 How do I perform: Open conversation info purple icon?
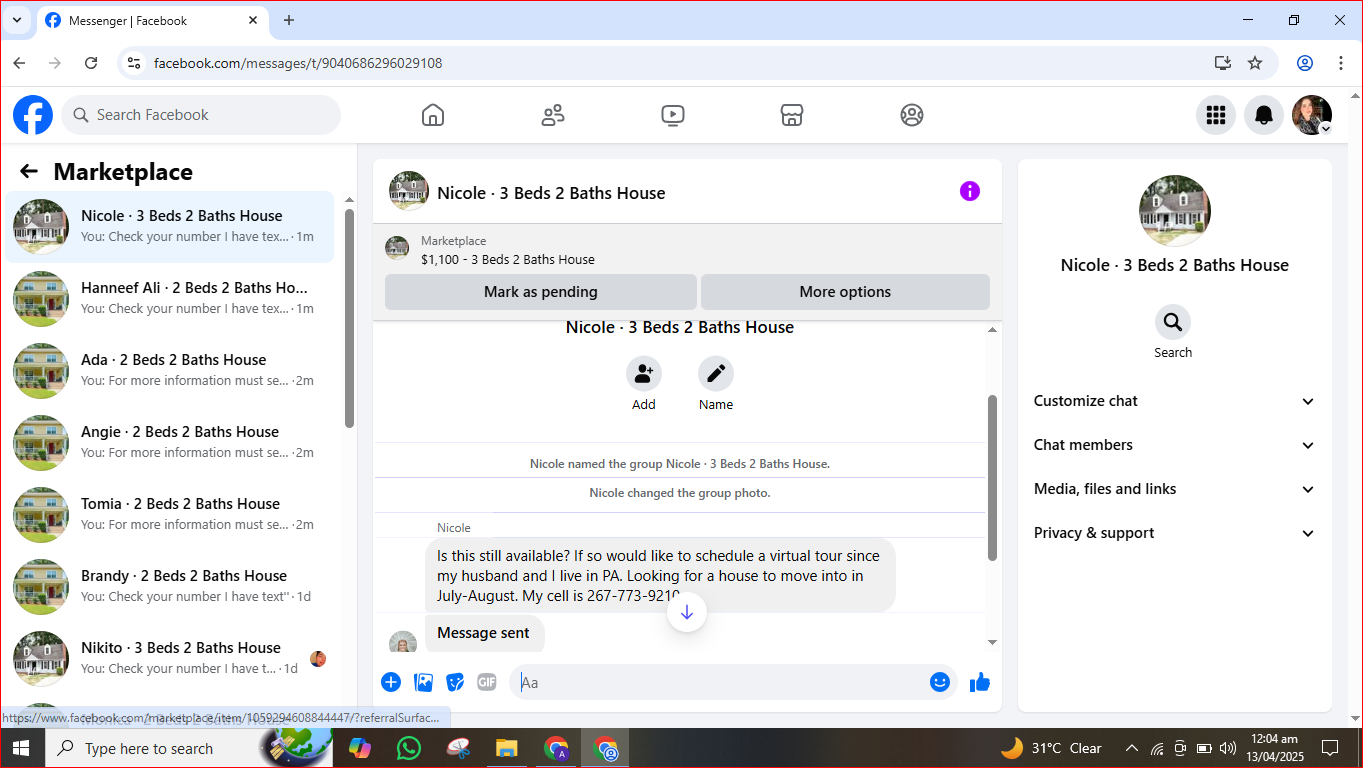click(970, 191)
